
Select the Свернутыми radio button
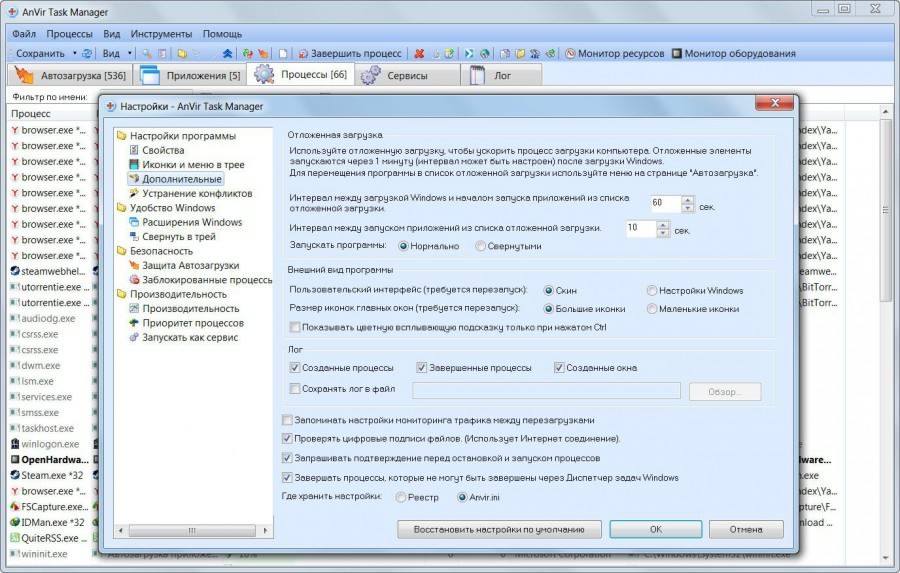[481, 245]
